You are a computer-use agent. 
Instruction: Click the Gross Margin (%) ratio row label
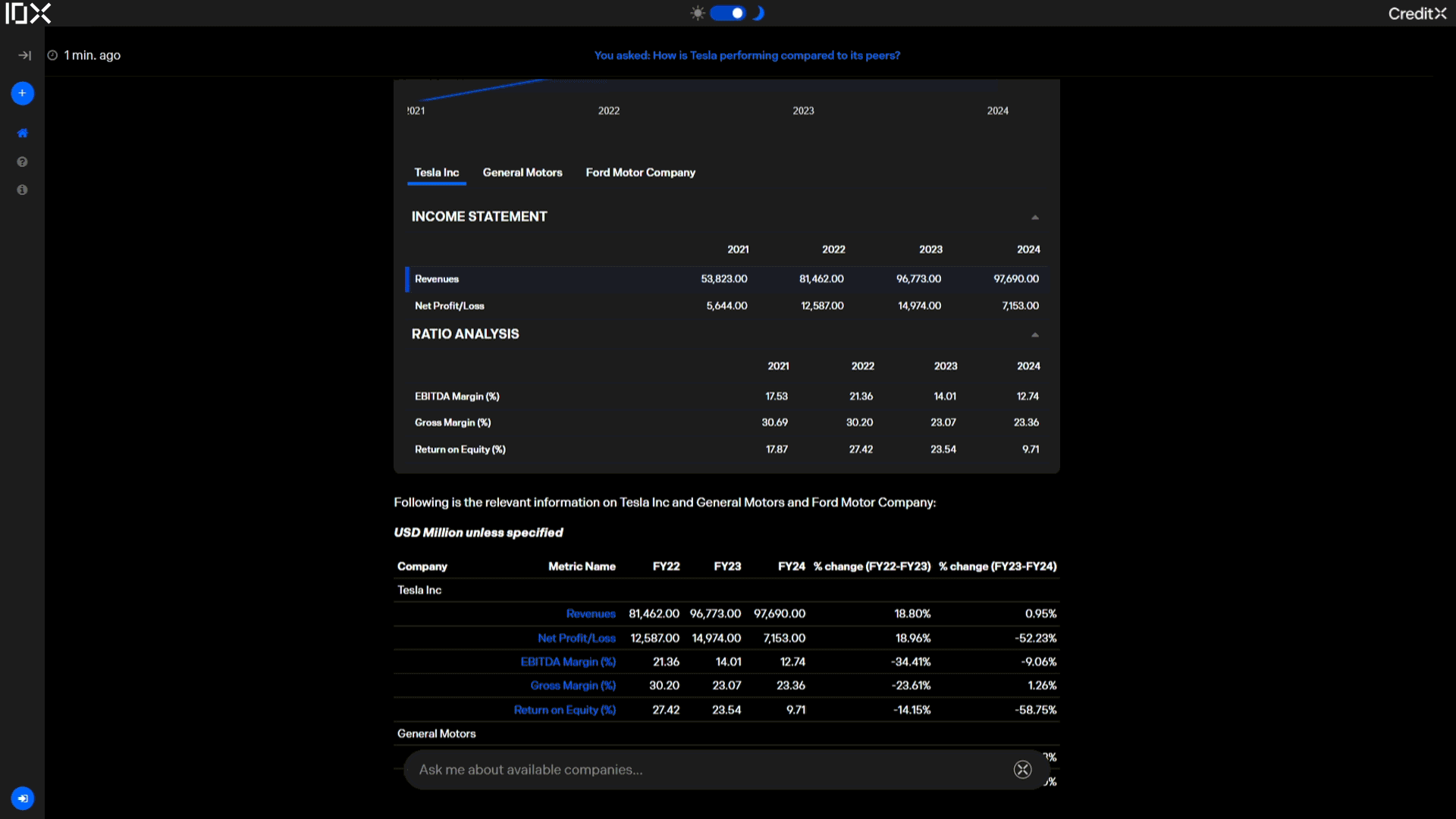tap(453, 422)
